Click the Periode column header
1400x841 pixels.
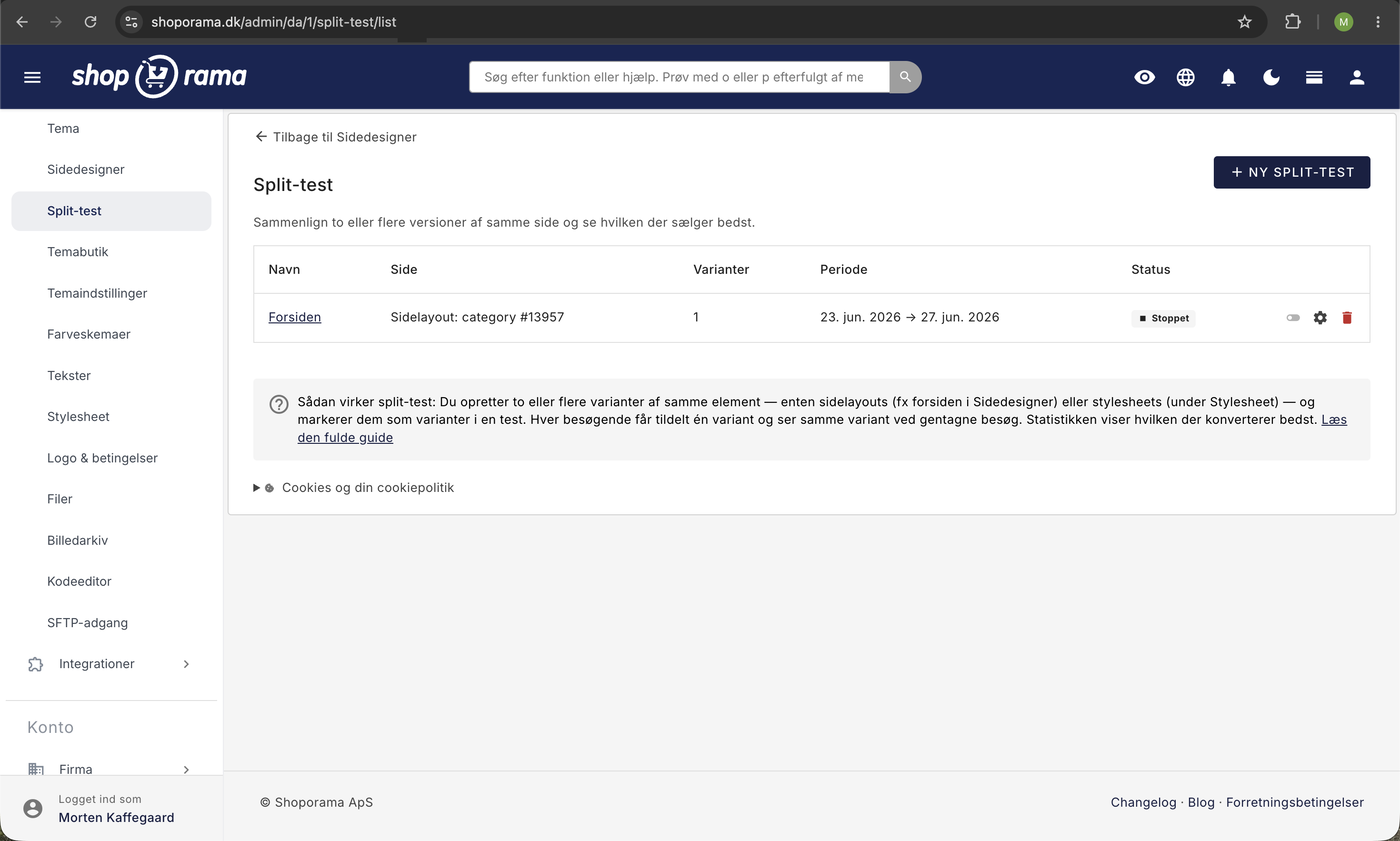pos(844,269)
